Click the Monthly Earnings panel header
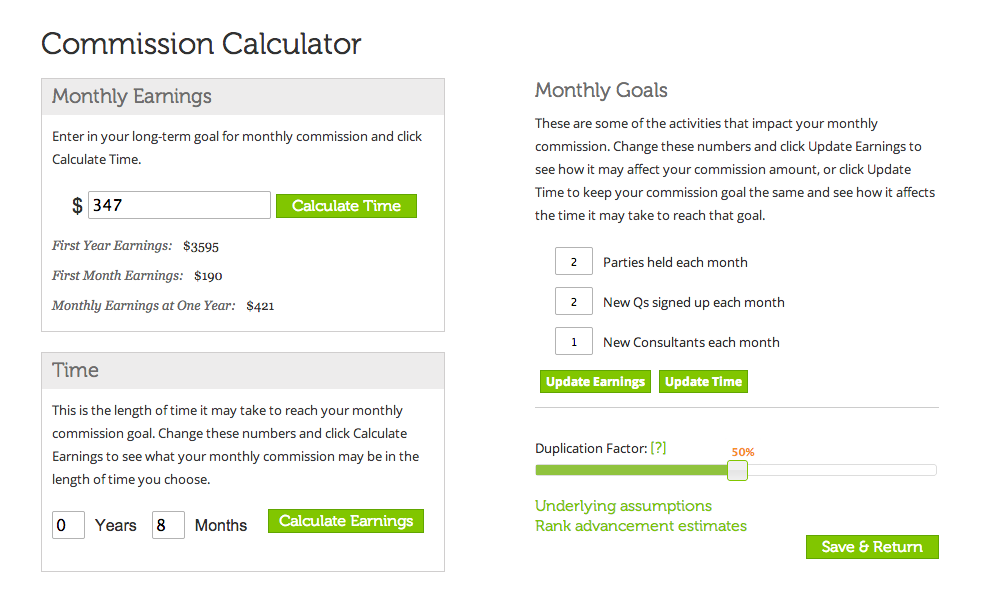The width and height of the screenshot is (984, 602). 243,97
